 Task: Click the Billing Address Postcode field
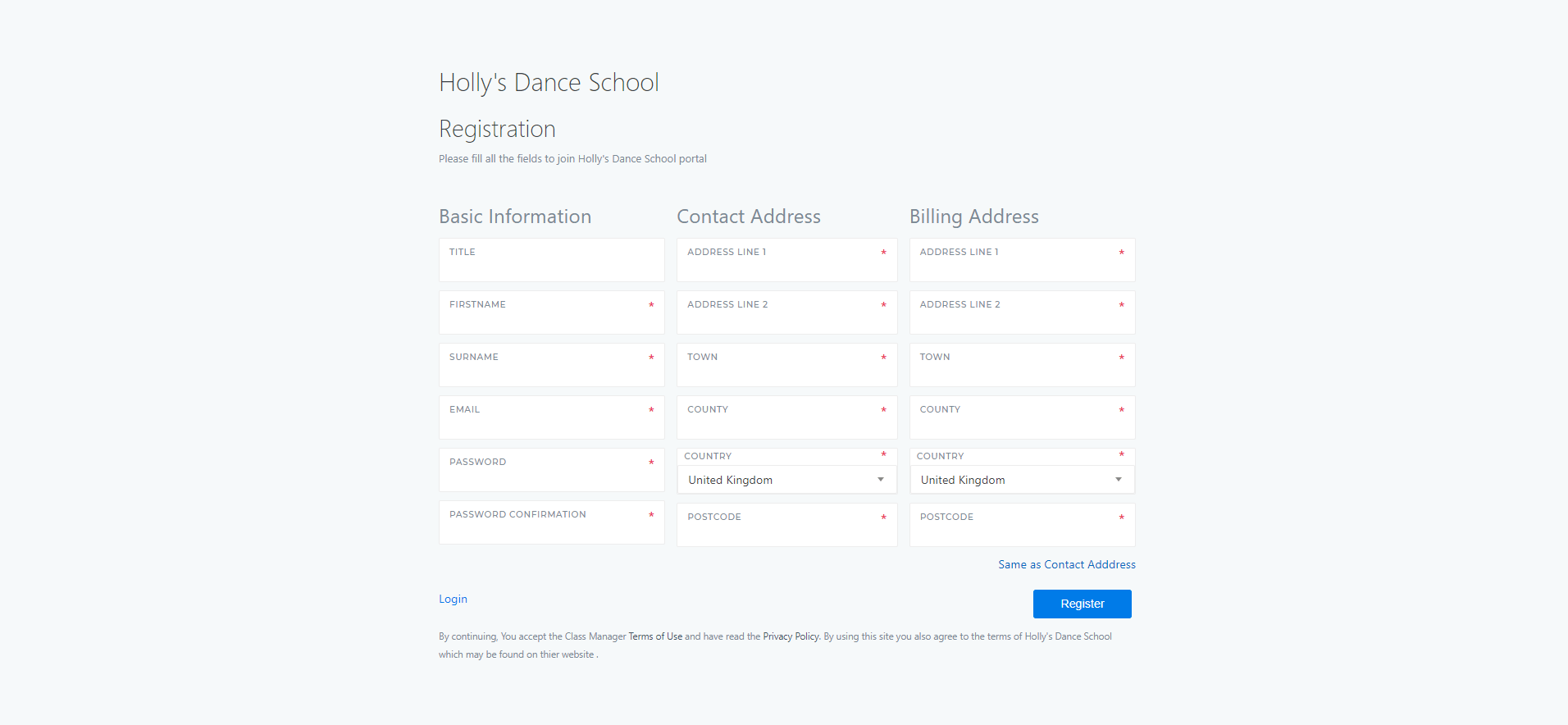click(1023, 525)
